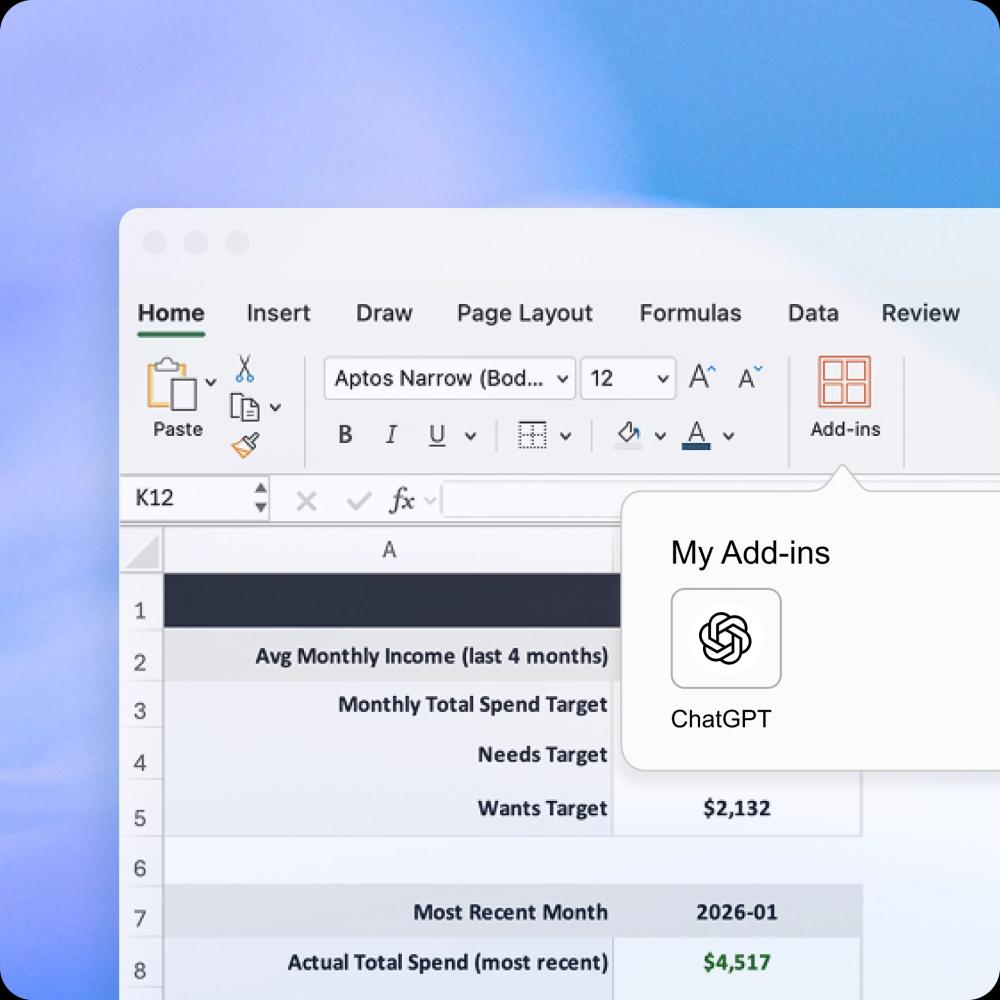Select the Format Painter brush icon
The image size is (1000, 1000).
point(246,446)
